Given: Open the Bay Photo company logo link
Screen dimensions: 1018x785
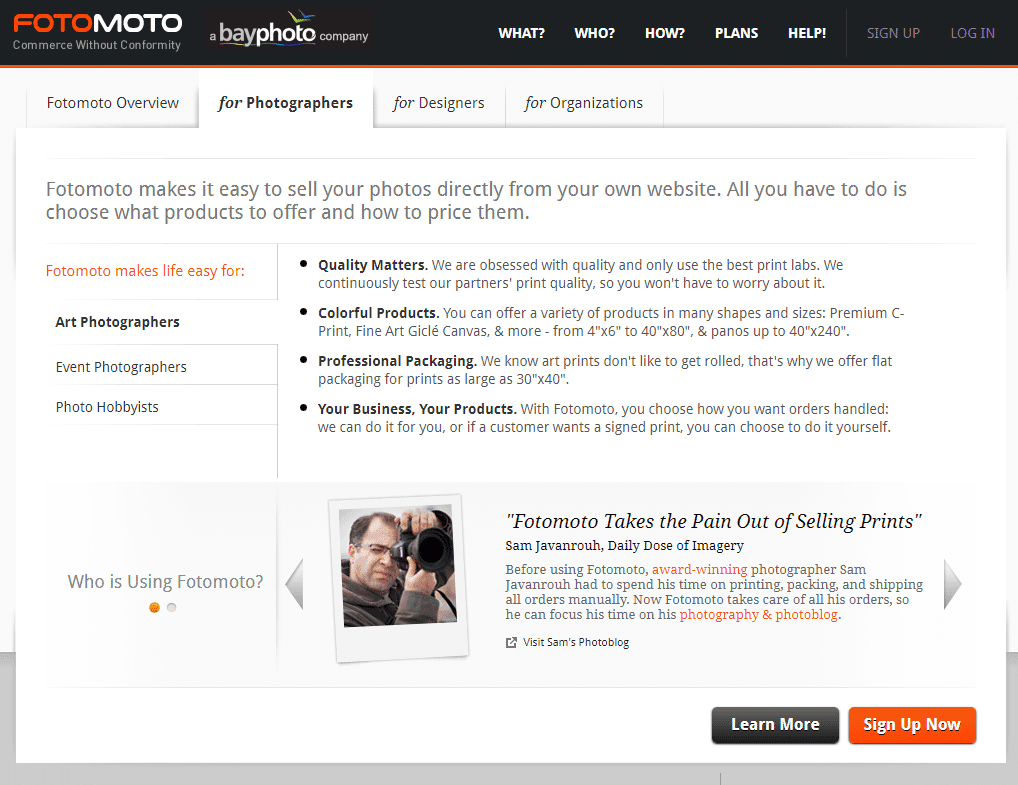Looking at the screenshot, I should point(289,31).
